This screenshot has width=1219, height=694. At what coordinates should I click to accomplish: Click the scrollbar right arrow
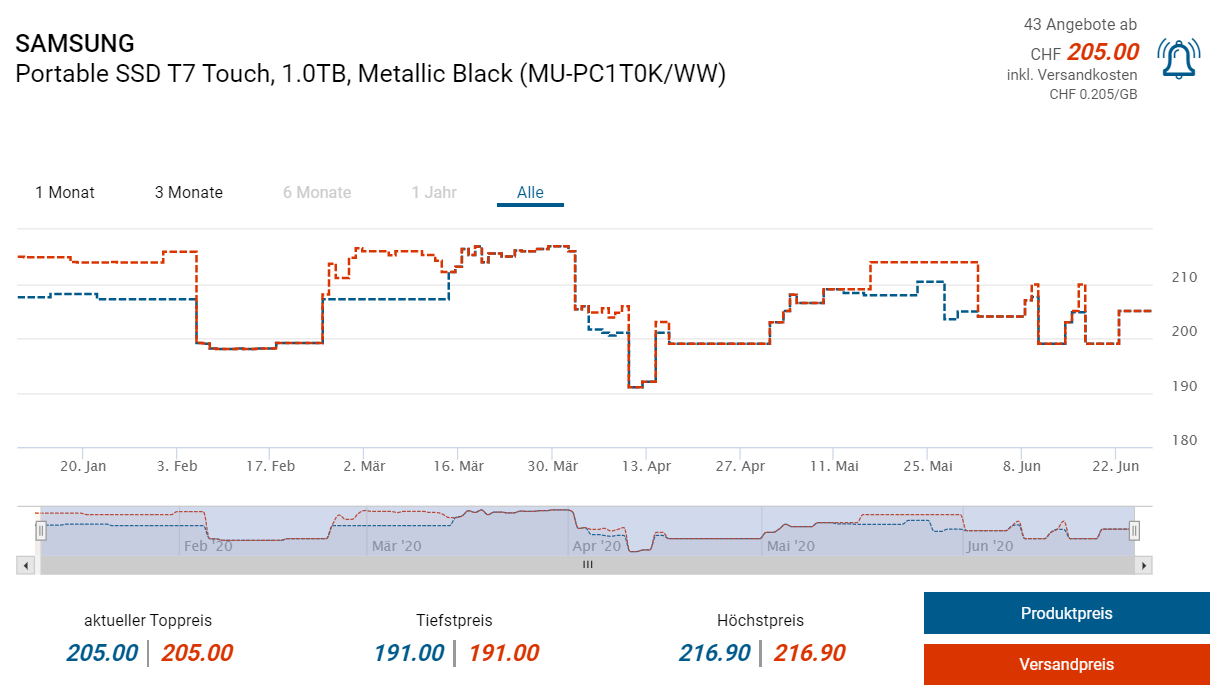tap(1144, 565)
